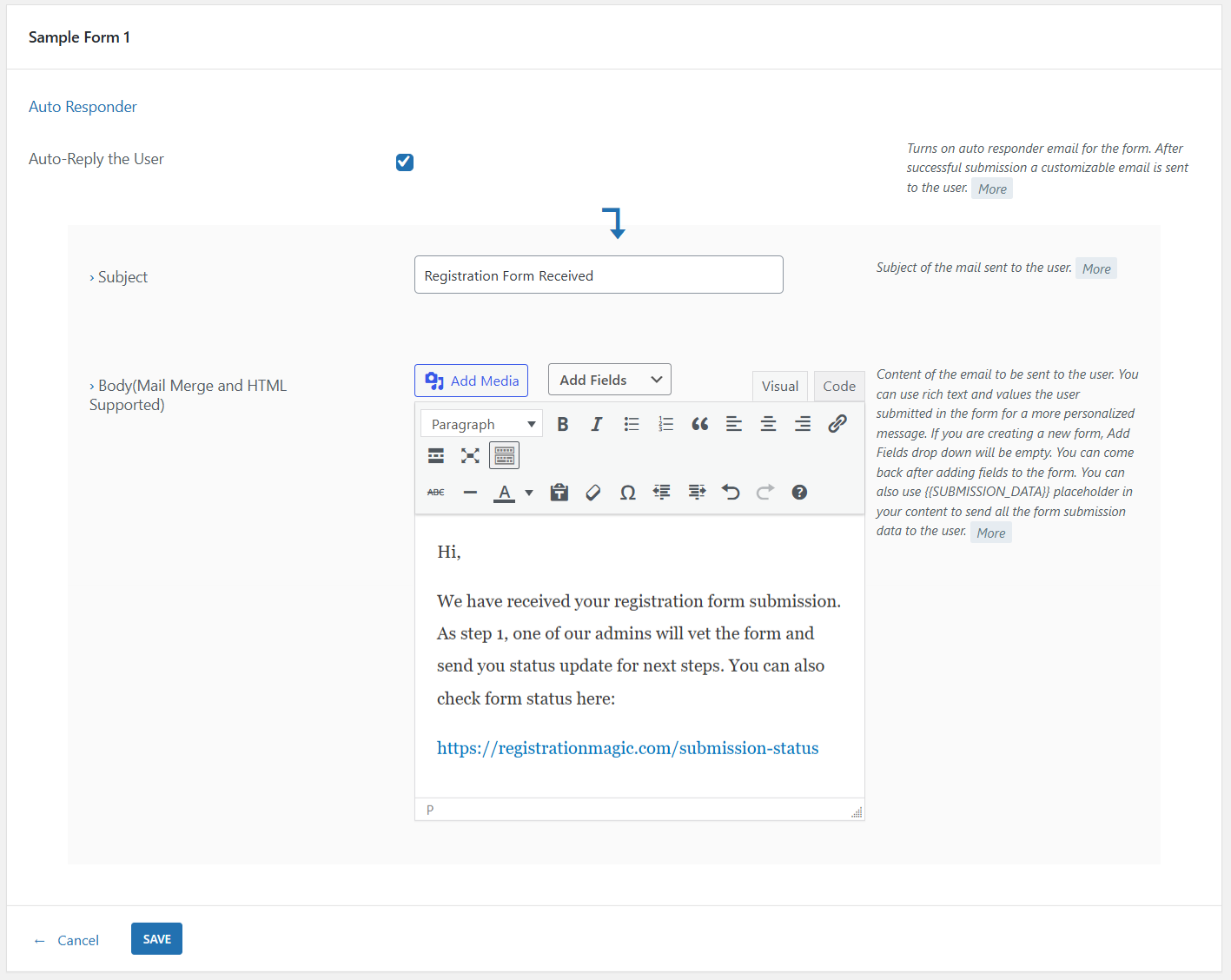
Task: Uncheck the Auto-Reply the User checkbox
Action: point(405,162)
